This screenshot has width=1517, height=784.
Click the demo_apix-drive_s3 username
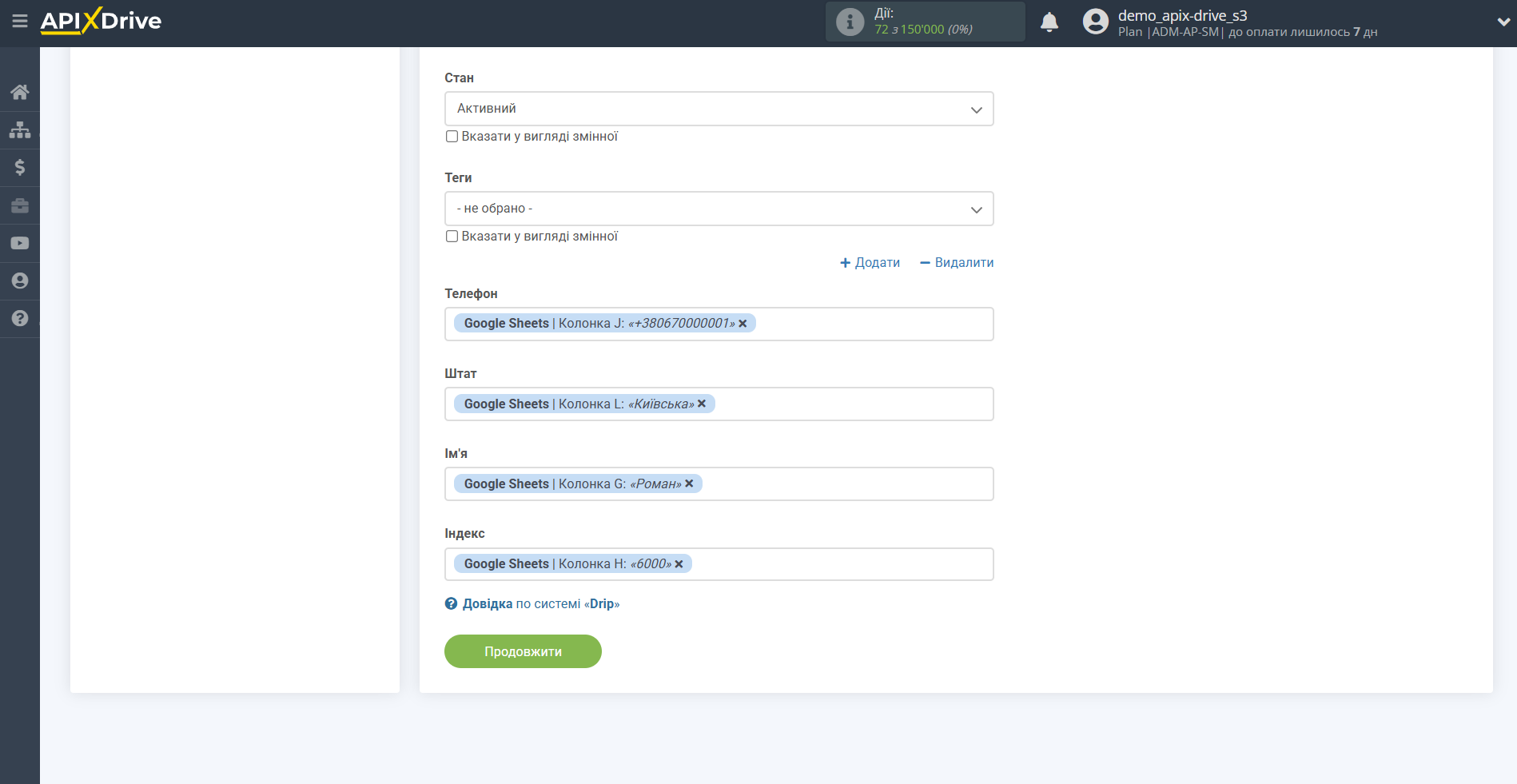tap(1182, 15)
